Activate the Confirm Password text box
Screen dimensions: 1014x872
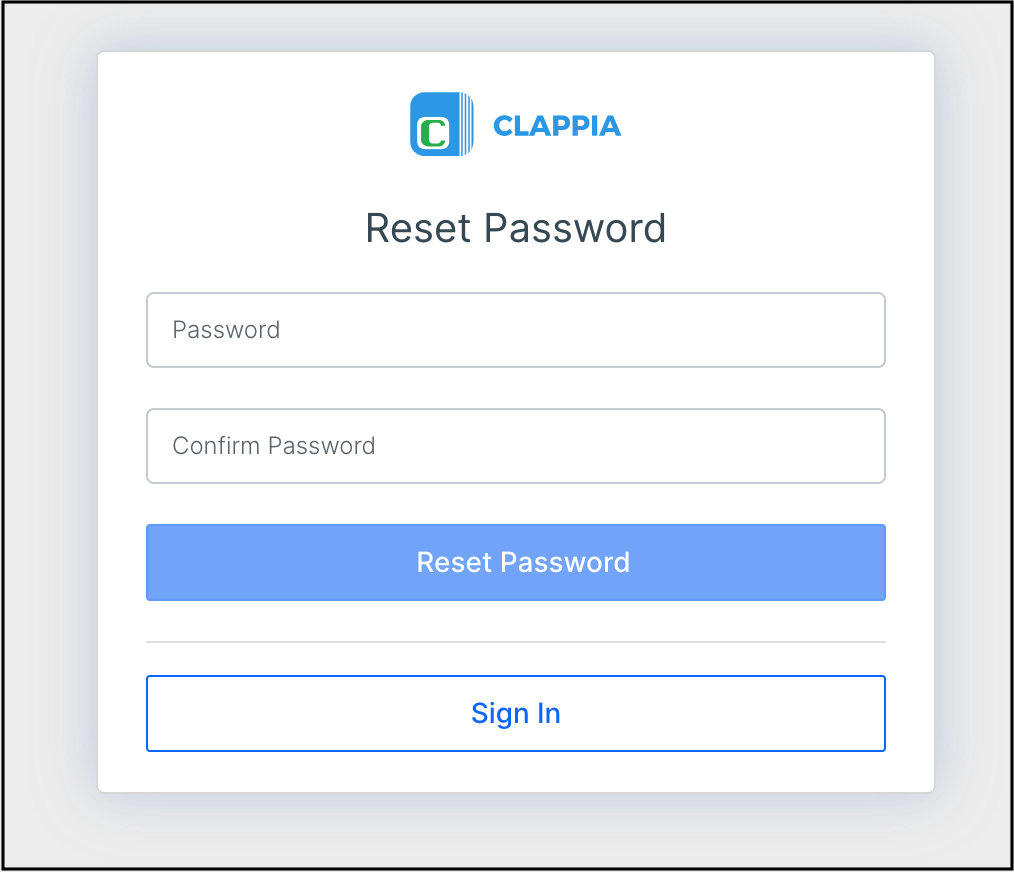[515, 446]
